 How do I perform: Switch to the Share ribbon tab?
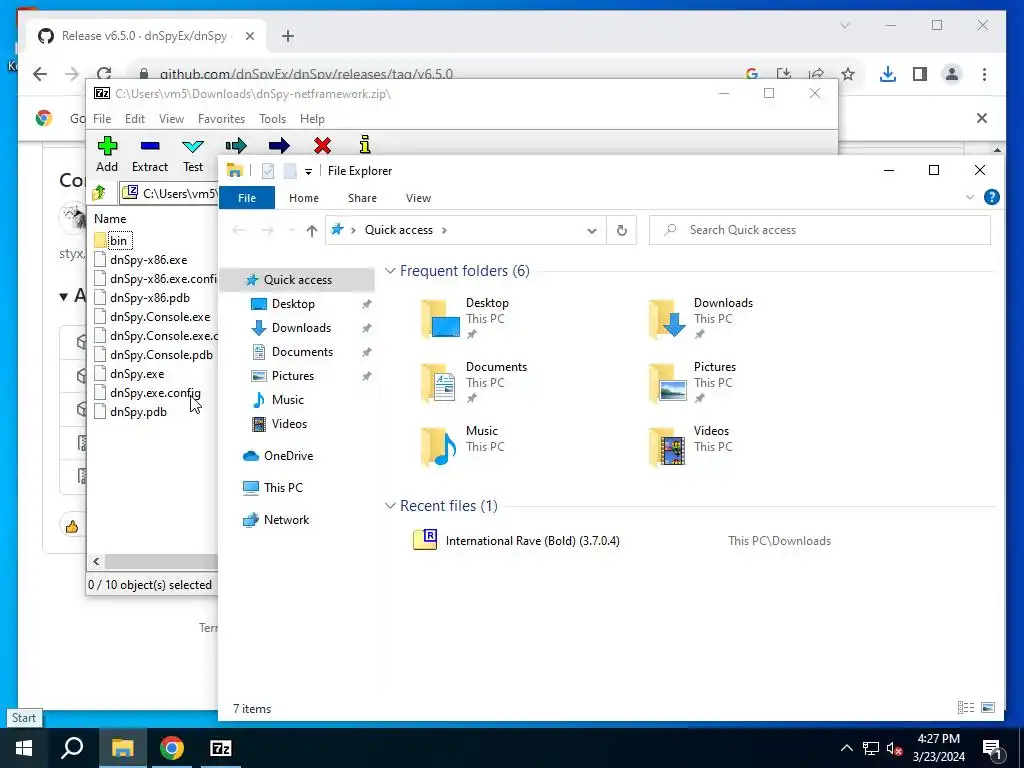(x=362, y=198)
